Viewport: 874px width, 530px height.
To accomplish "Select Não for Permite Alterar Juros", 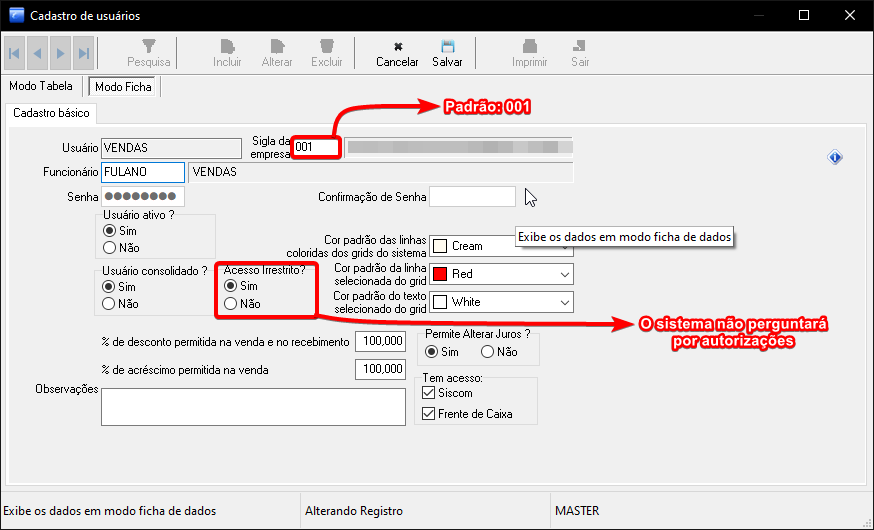I will tap(487, 352).
